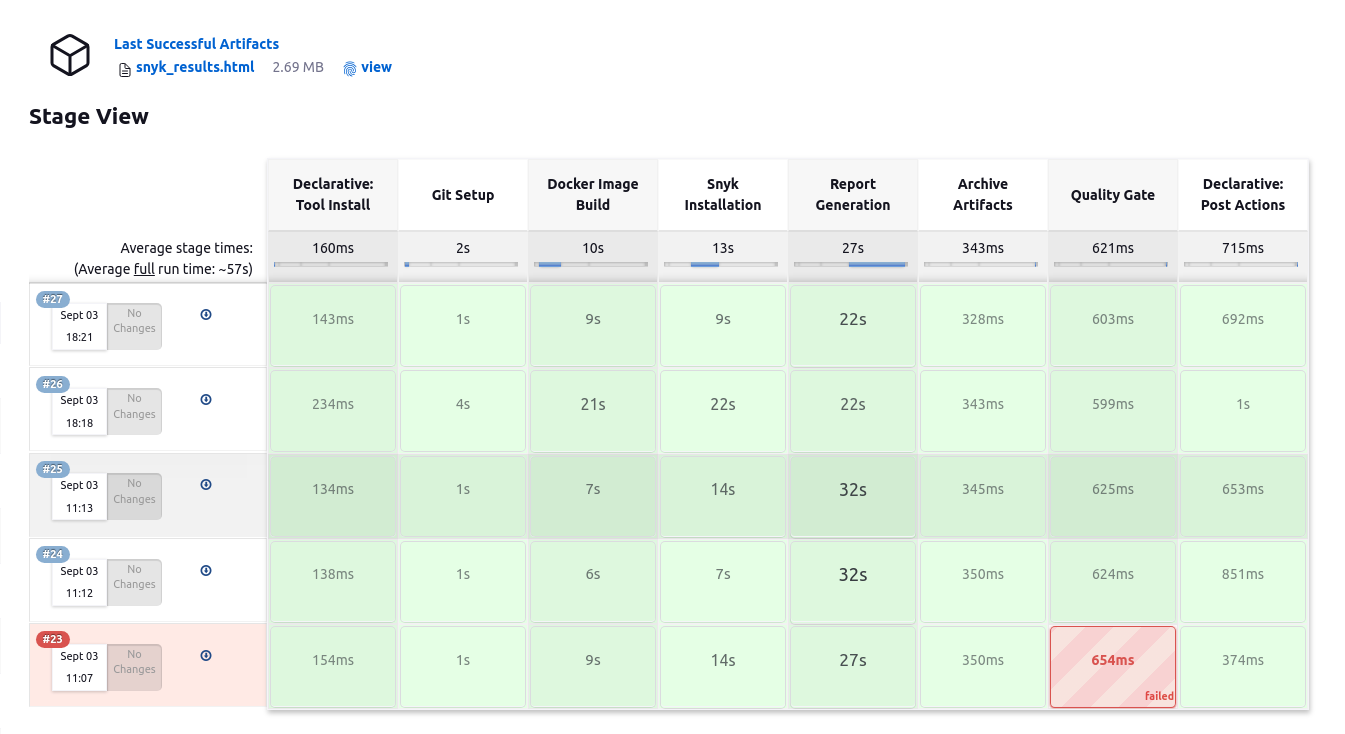Download snyk_results.html artifact
Screen dimensions: 1345x734
tap(195, 67)
